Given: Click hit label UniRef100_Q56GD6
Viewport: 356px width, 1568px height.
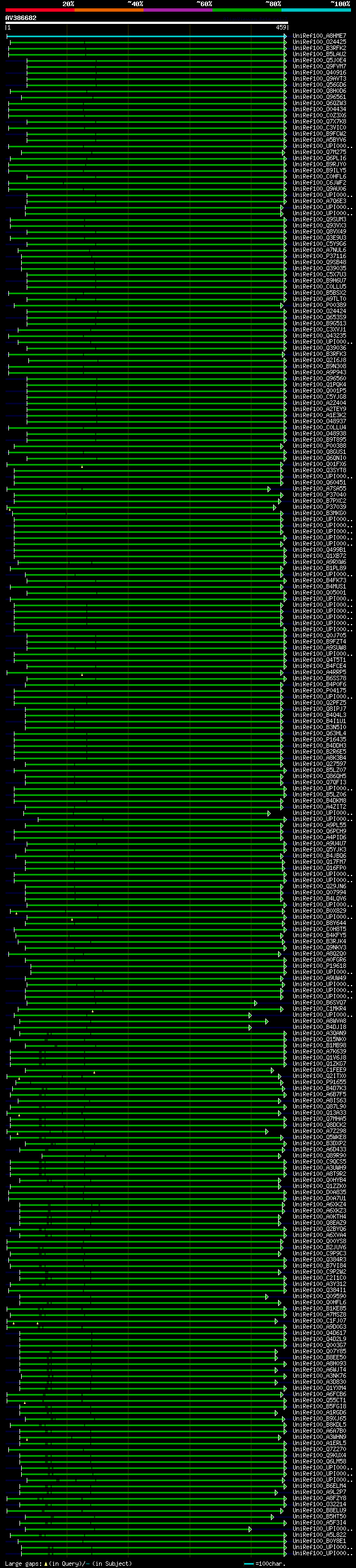Looking at the screenshot, I should [x=319, y=85].
